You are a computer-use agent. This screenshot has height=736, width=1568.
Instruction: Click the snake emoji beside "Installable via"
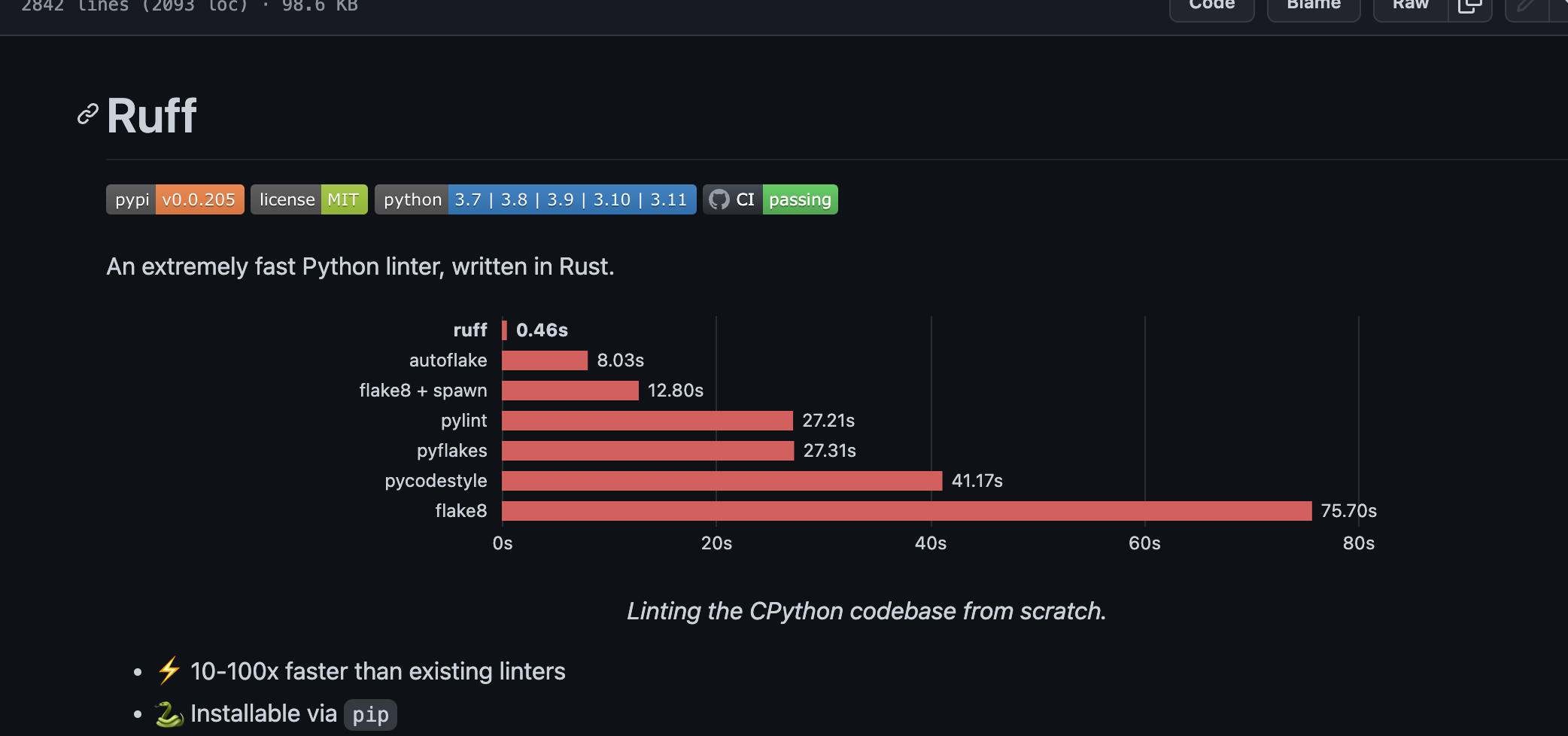[169, 713]
